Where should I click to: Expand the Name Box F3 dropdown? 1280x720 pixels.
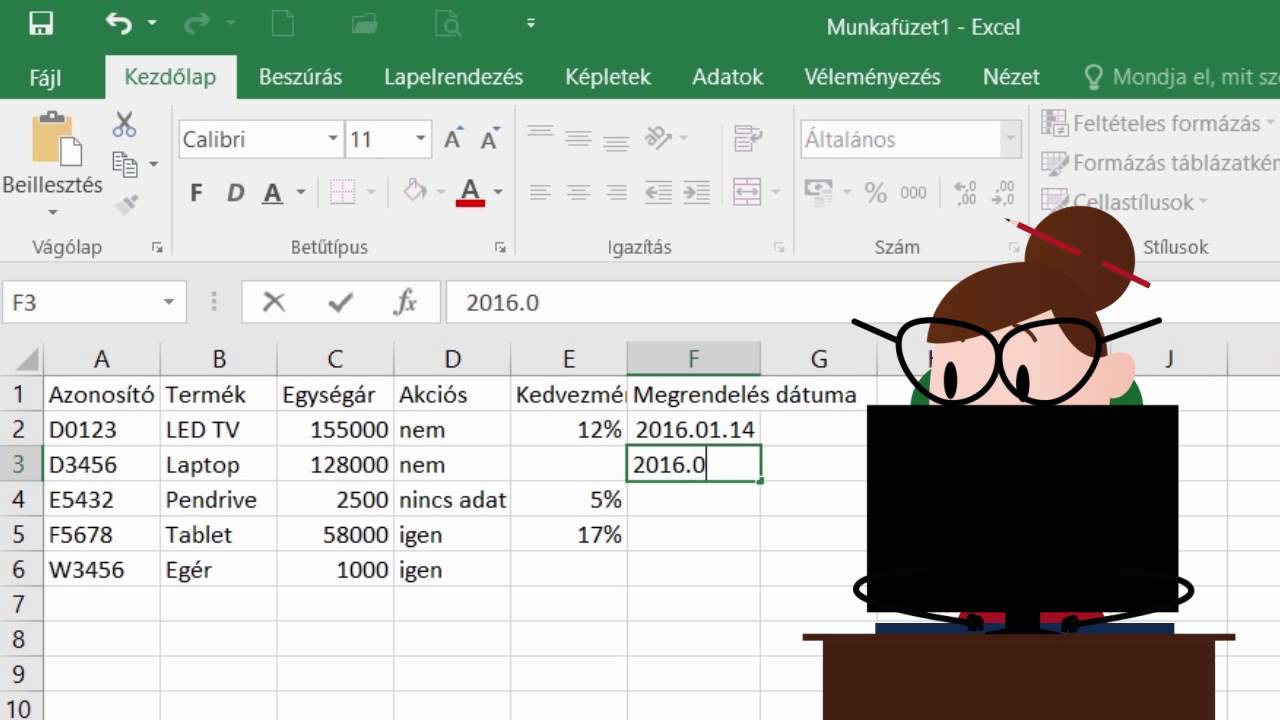(168, 302)
